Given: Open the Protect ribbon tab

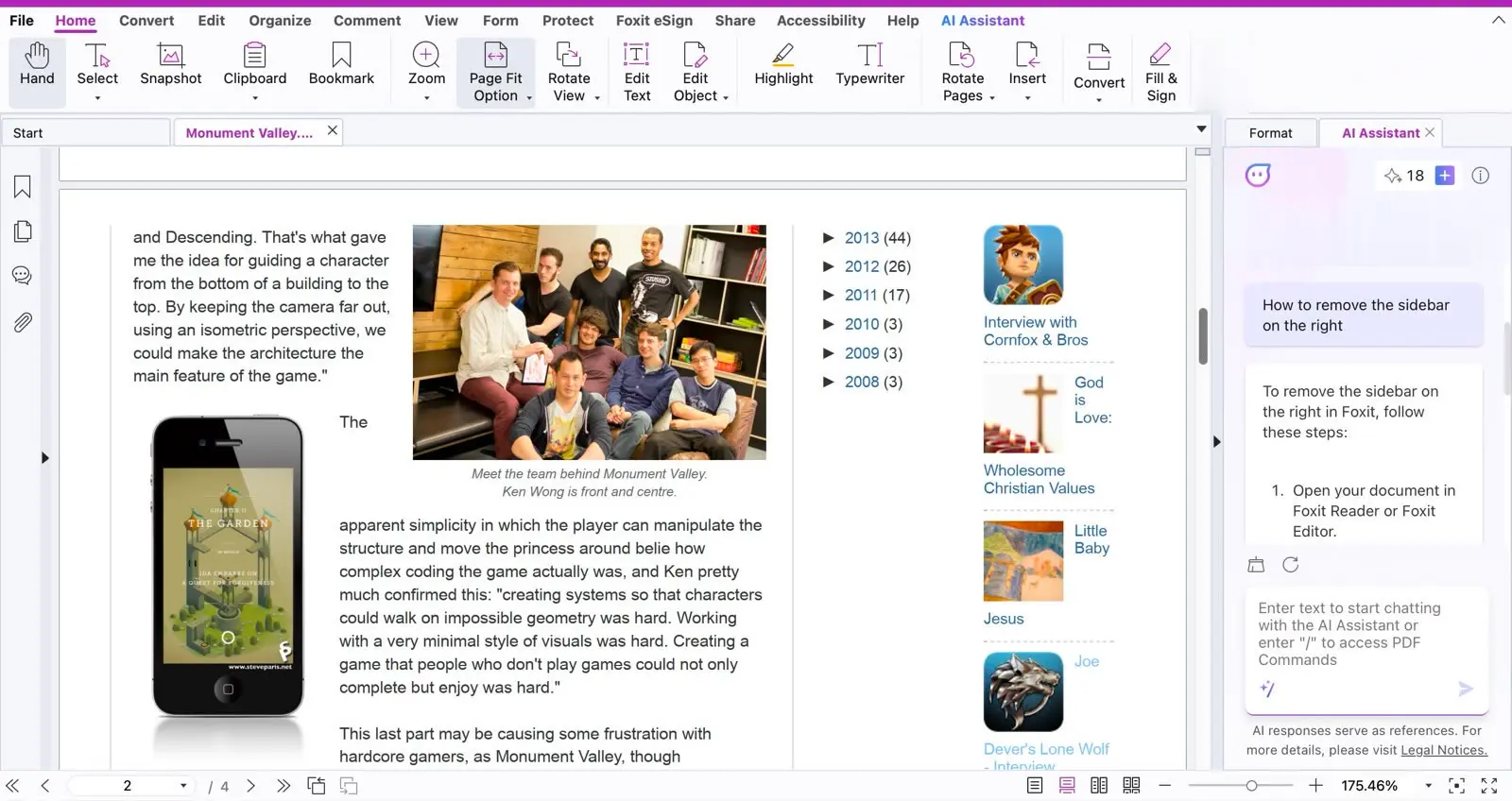Looking at the screenshot, I should (x=568, y=20).
